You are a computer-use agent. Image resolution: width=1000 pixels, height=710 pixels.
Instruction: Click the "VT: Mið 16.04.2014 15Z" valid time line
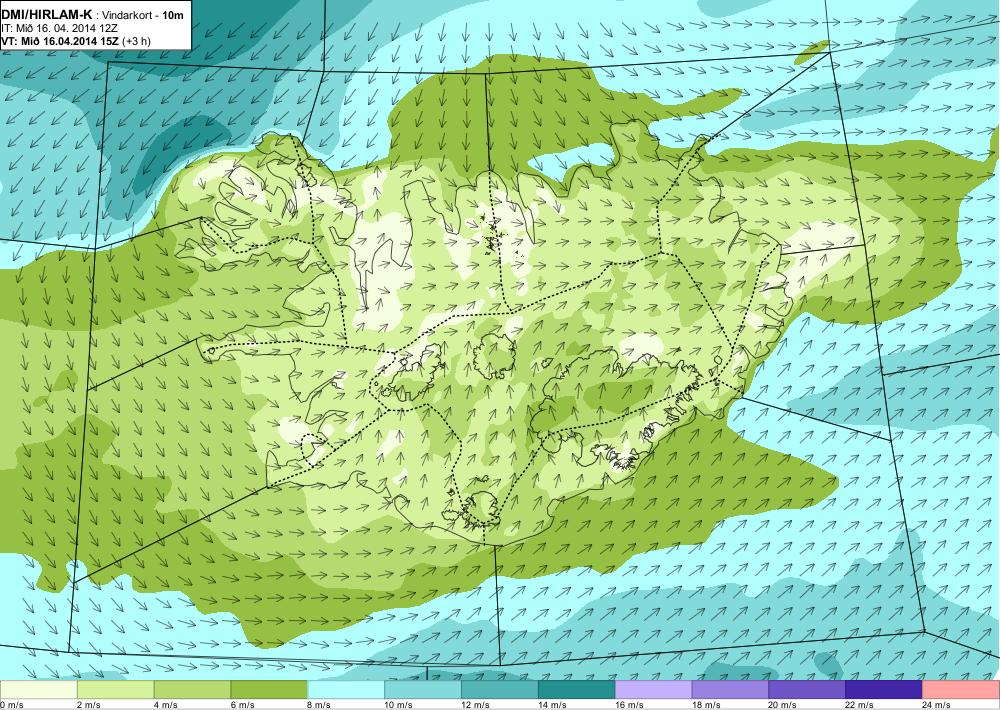(59, 41)
